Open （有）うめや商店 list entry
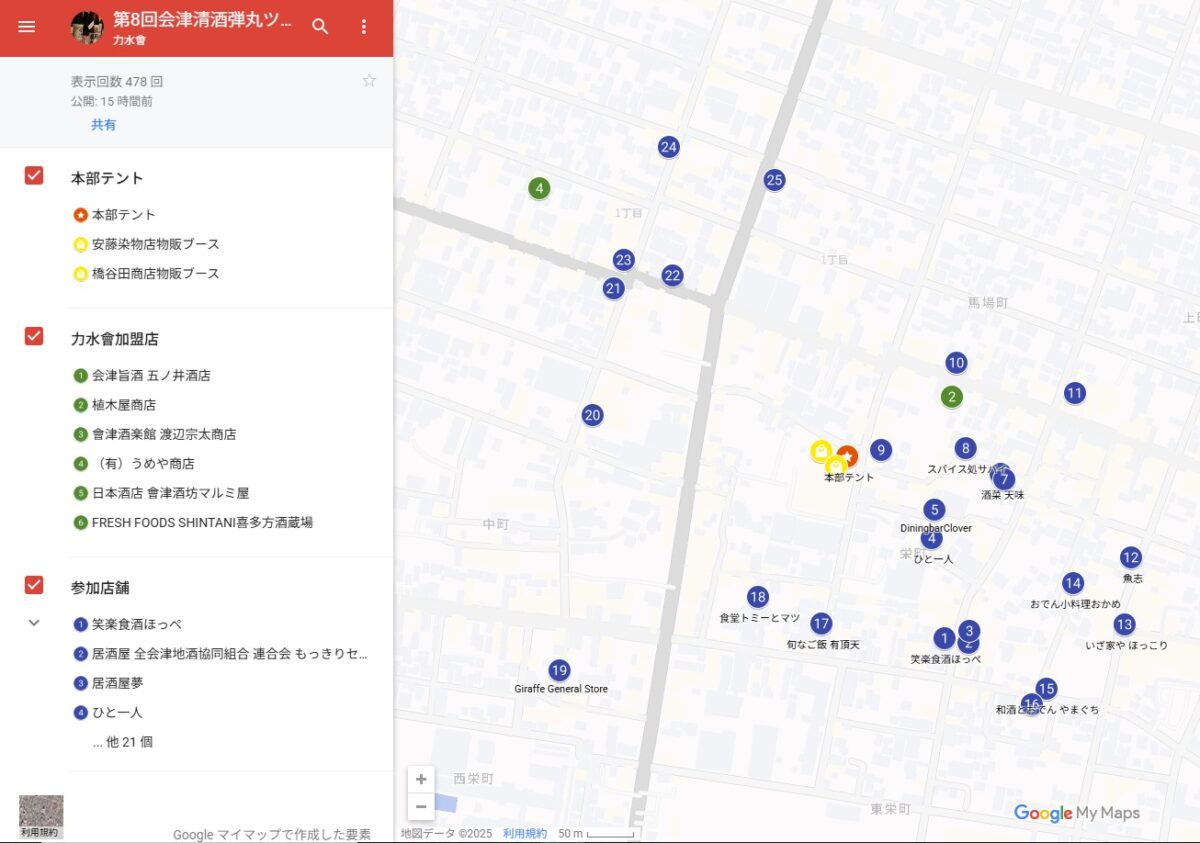1200x843 pixels. pyautogui.click(x=143, y=464)
